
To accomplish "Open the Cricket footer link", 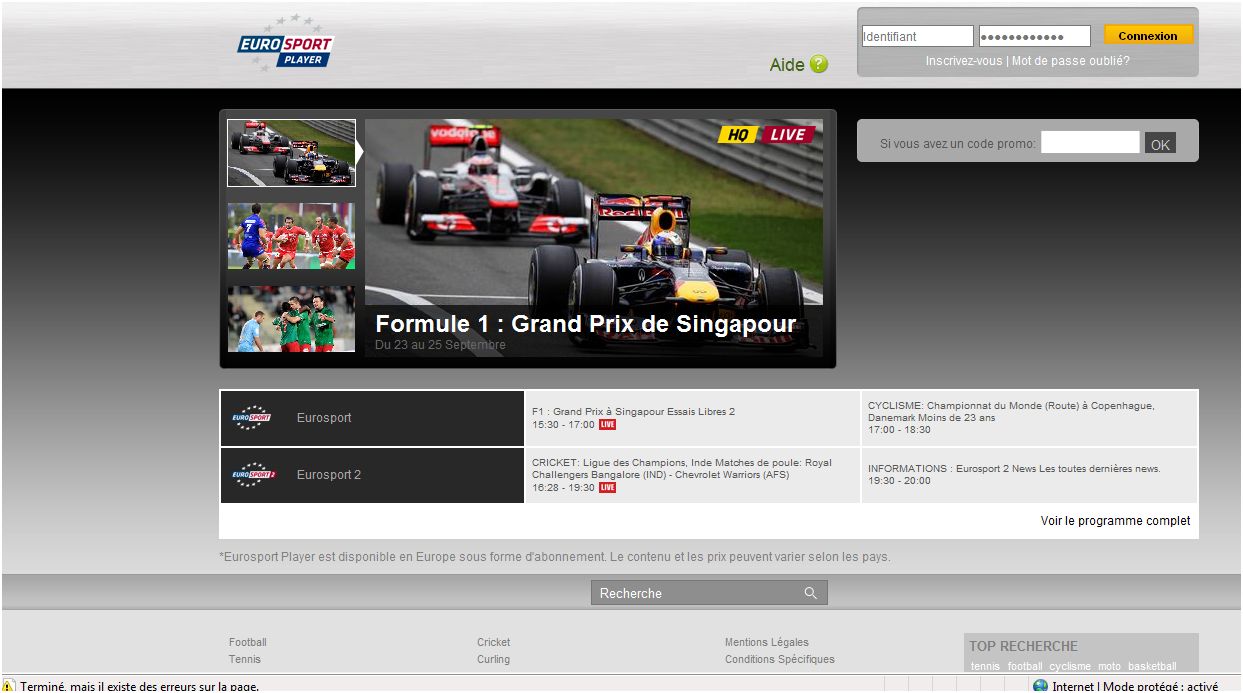I will 494,642.
